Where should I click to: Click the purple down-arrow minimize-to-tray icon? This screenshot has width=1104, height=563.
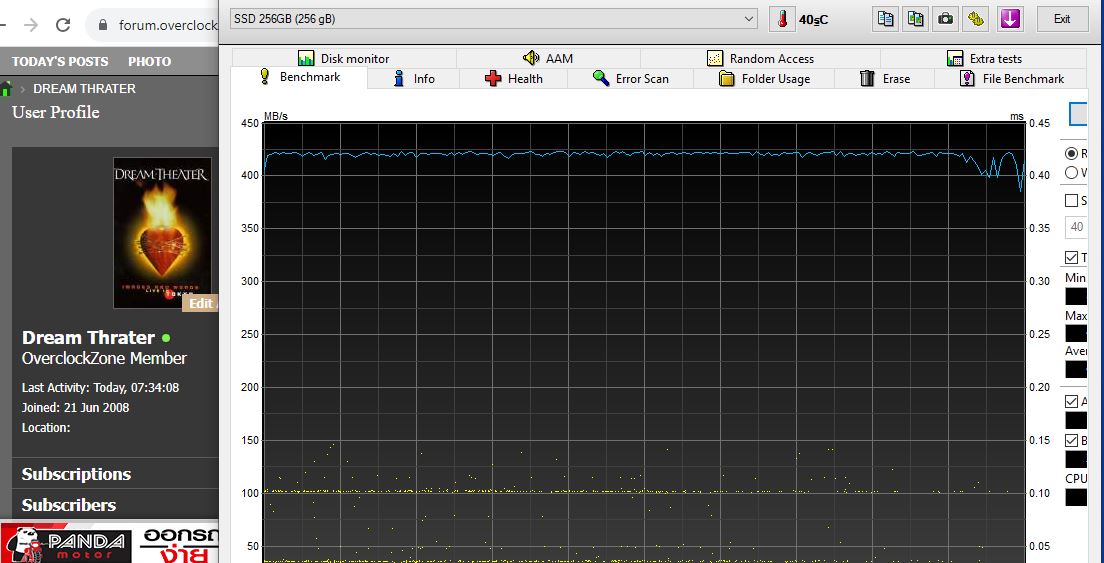coord(1010,19)
